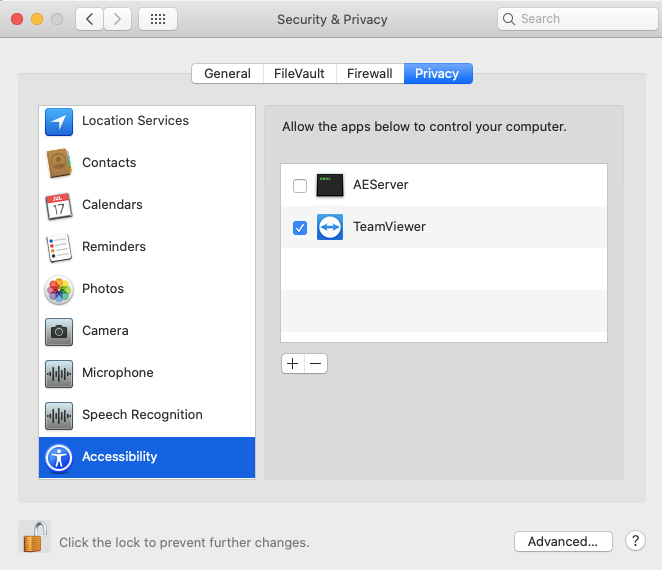Click the Location Services arrow icon
Viewport: 662px width, 570px height.
click(59, 122)
